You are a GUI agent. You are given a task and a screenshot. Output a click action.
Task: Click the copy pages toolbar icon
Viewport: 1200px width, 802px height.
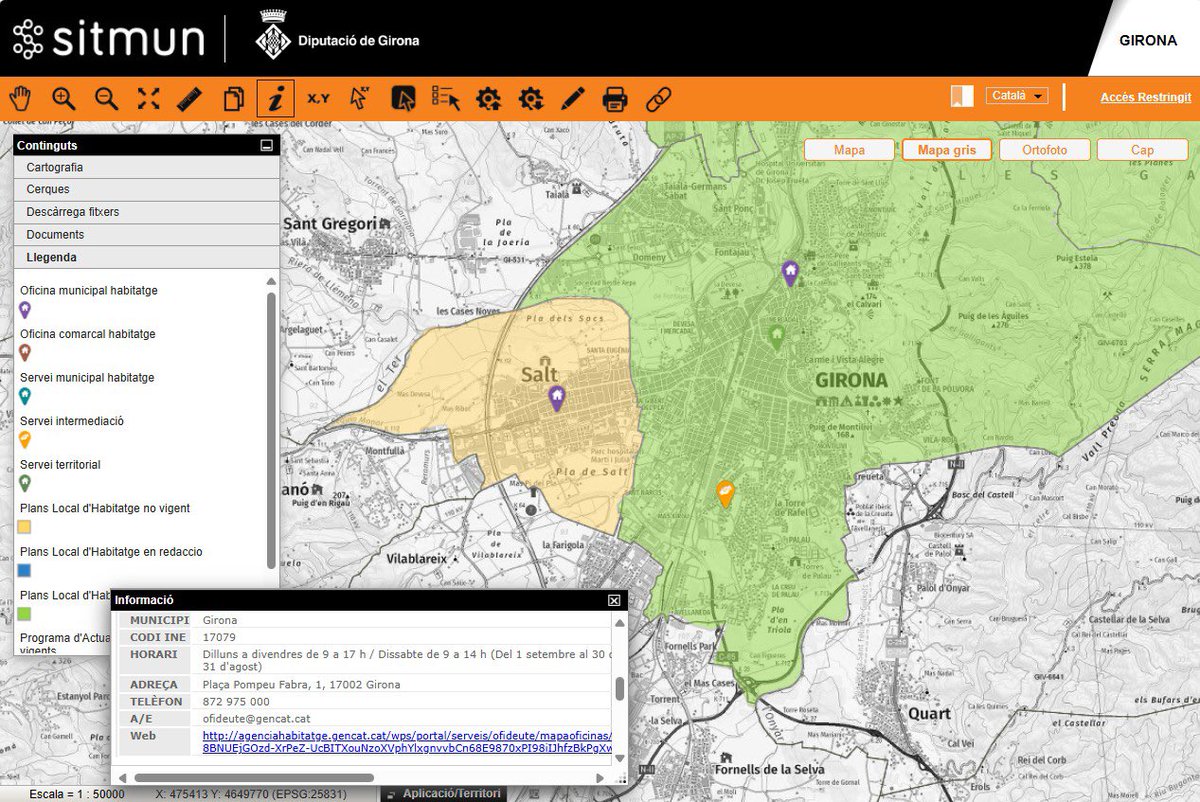tap(234, 98)
